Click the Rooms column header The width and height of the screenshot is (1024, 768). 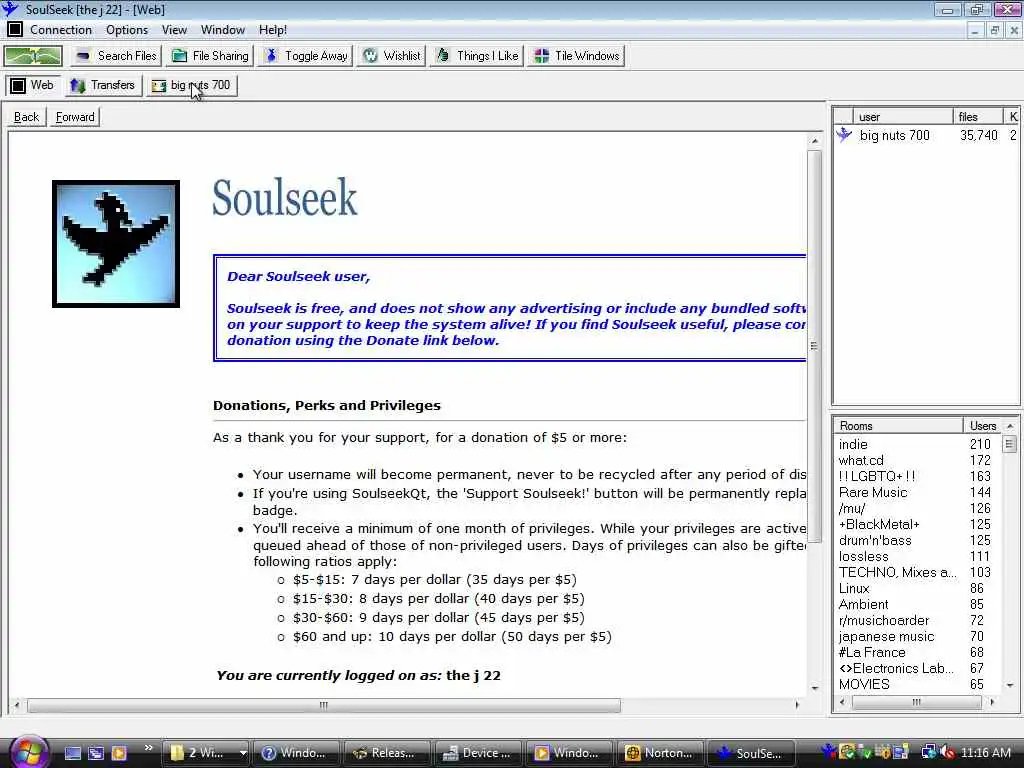(x=898, y=426)
